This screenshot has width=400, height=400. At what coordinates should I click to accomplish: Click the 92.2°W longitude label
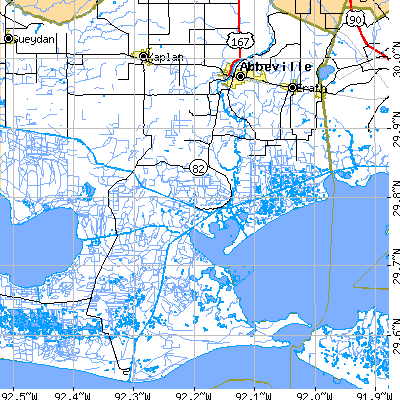click(x=193, y=396)
